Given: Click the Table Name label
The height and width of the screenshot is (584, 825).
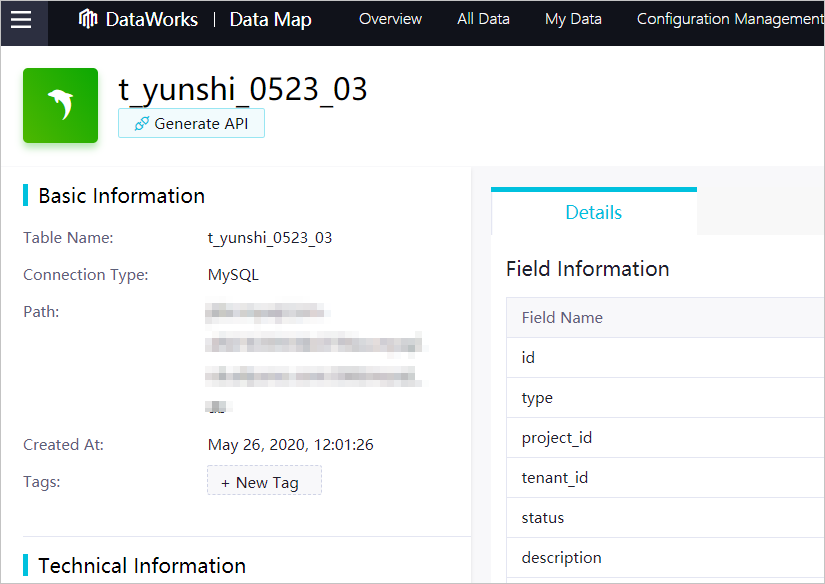Looking at the screenshot, I should click(x=68, y=238).
